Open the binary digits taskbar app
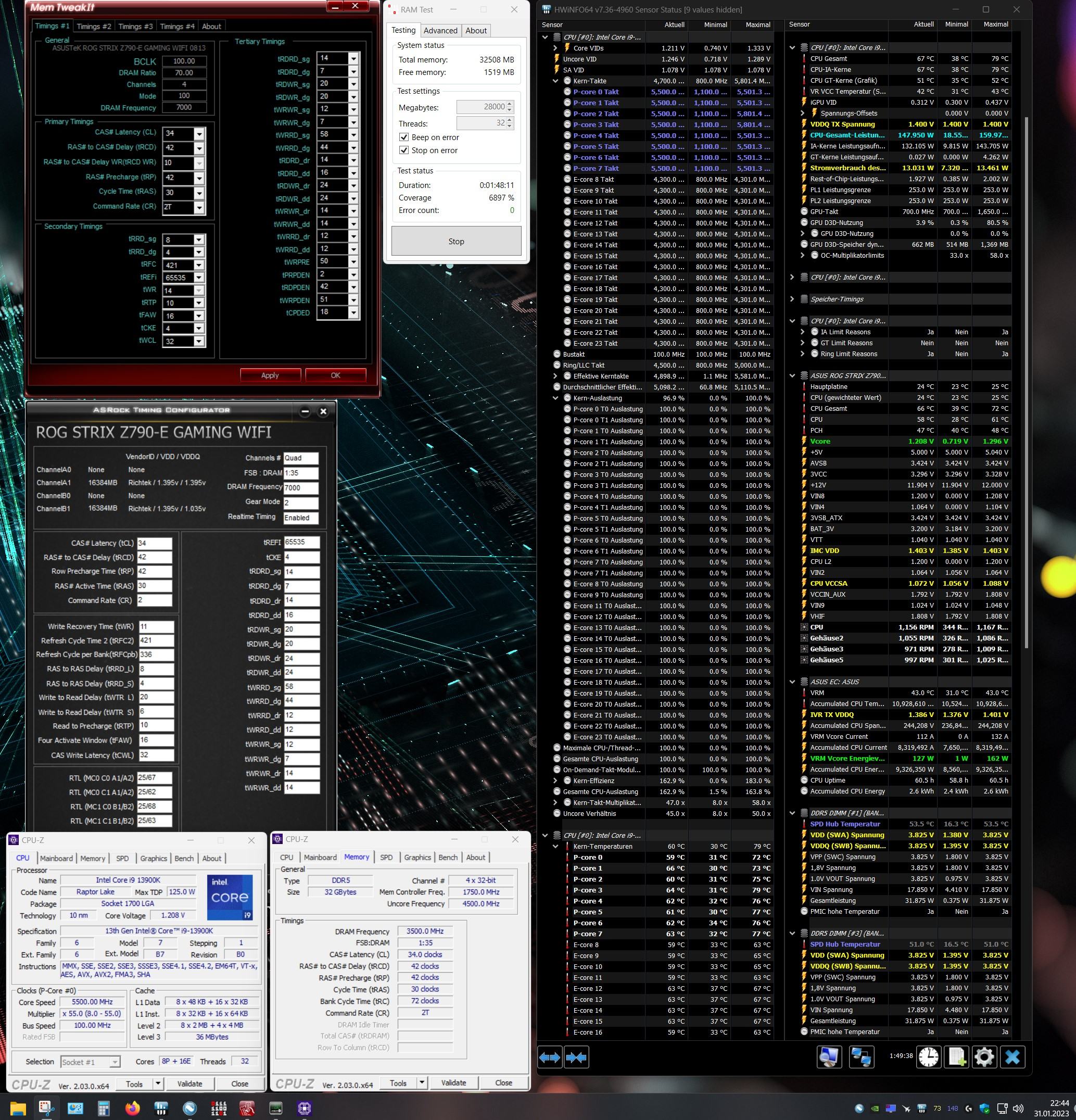1076x1120 pixels. [x=218, y=1109]
